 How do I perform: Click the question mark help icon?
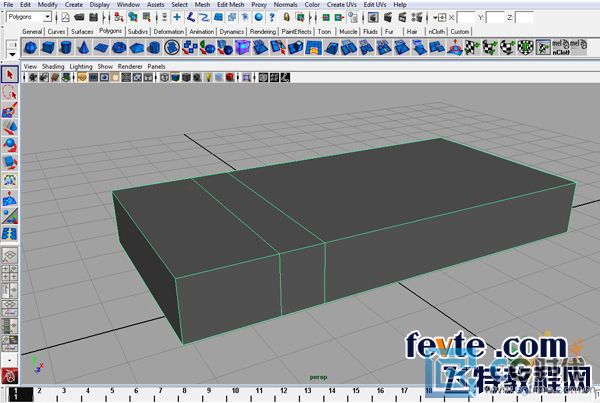pos(272,17)
